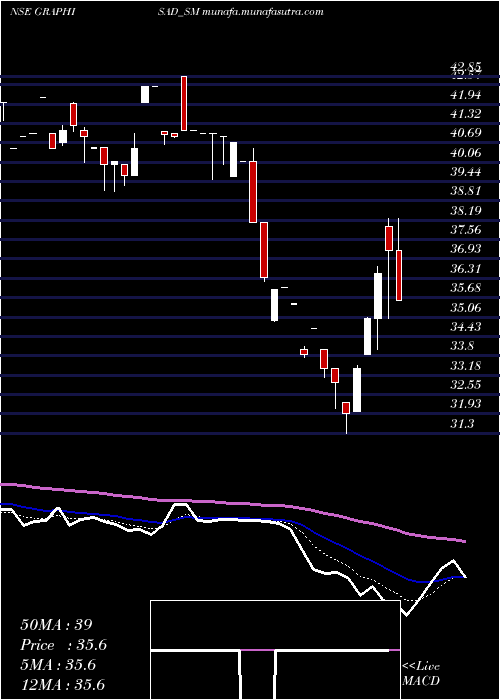Viewport: 500px width, 700px height.
Task: Click the 39.44 price axis label
Action: click(x=466, y=172)
